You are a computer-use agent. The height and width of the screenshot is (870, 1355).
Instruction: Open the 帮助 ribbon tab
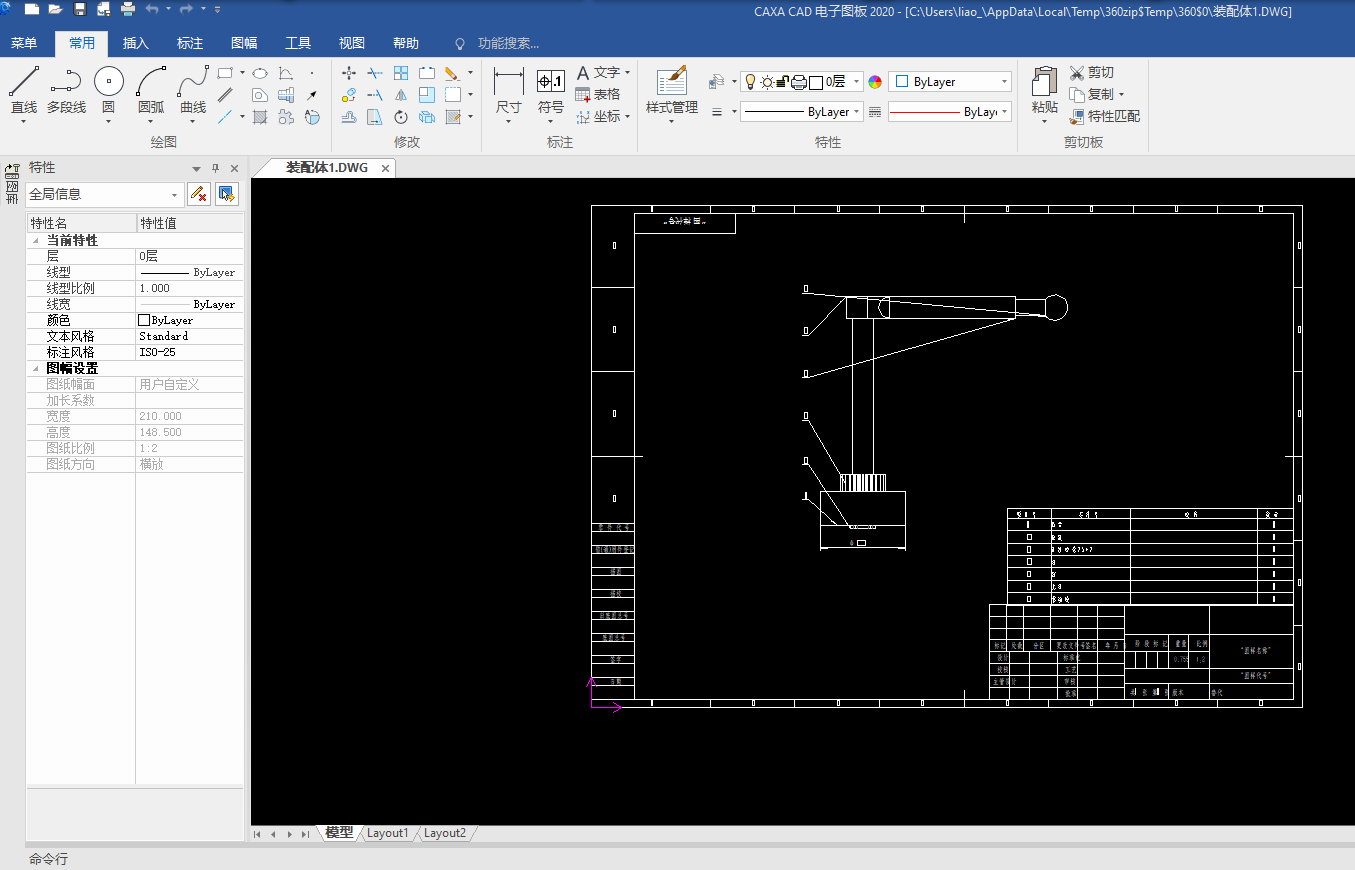coord(406,43)
